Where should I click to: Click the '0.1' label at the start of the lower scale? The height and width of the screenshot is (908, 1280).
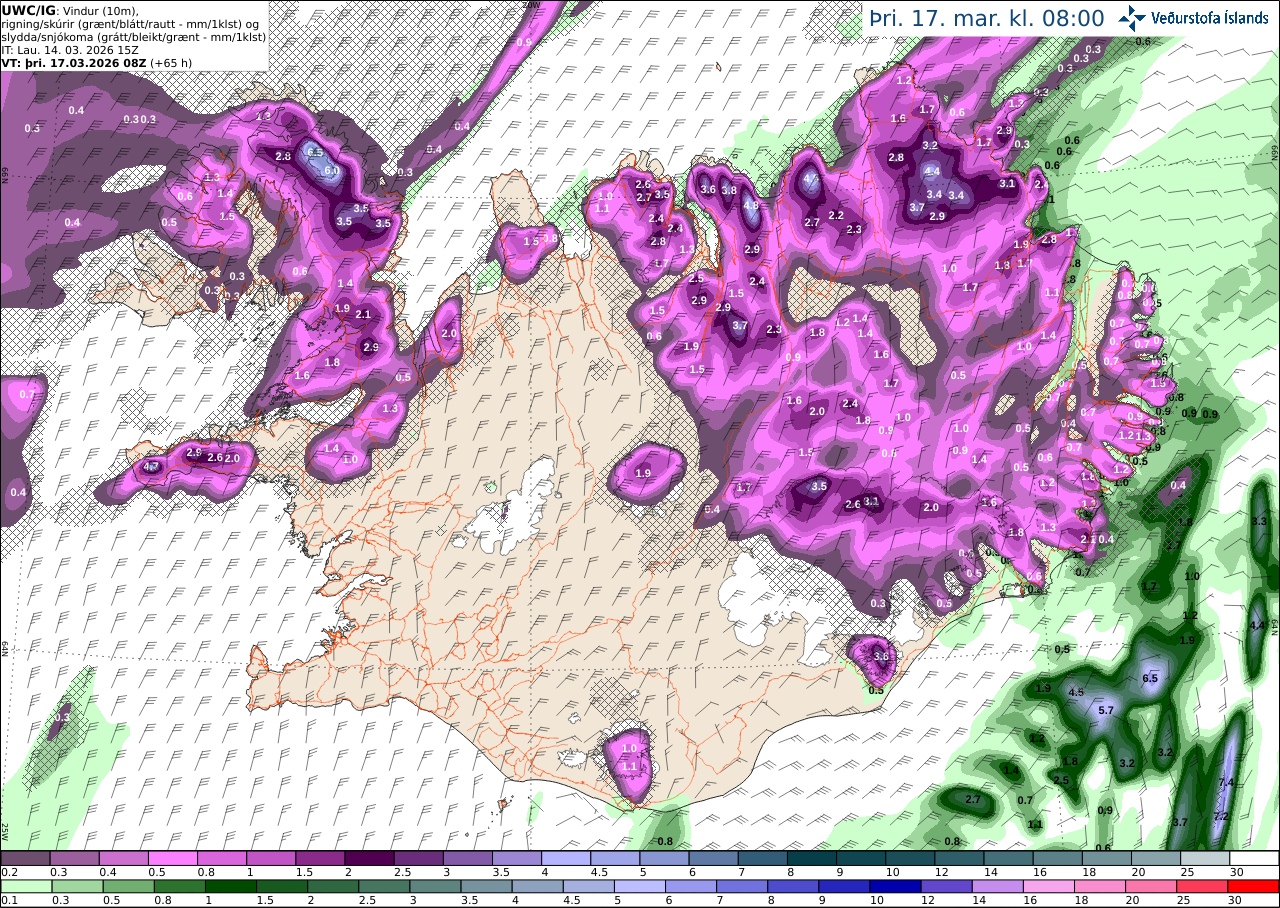tap(8, 900)
